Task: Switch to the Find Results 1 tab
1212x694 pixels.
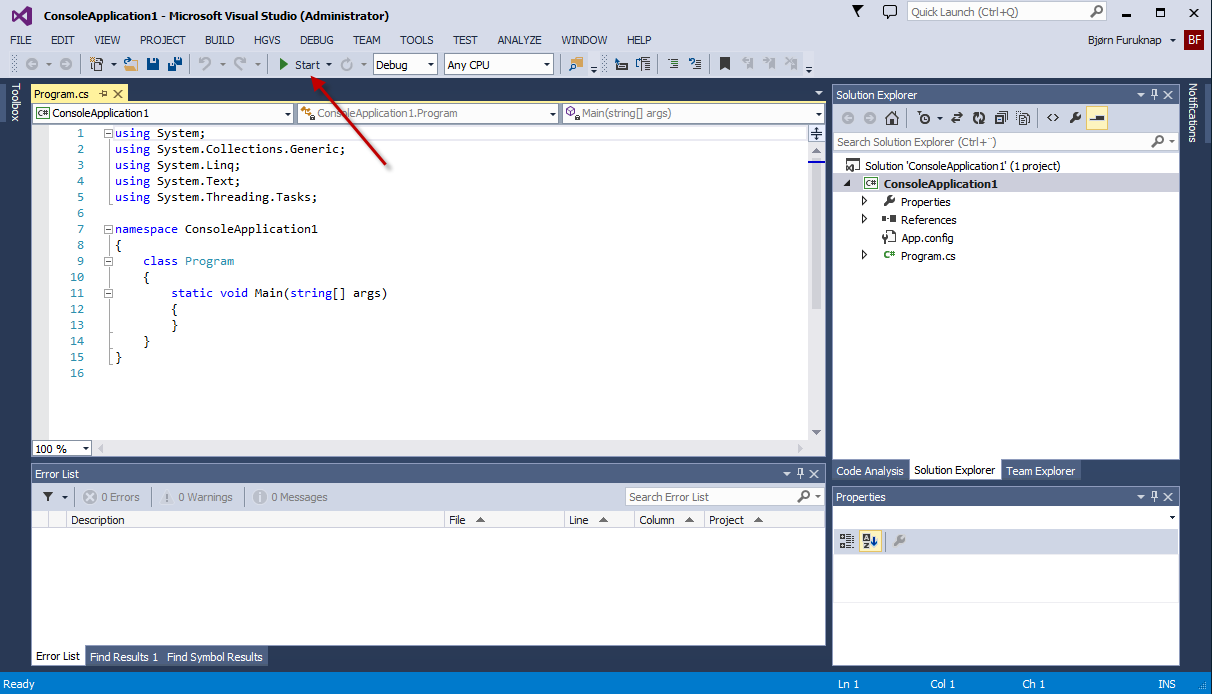Action: click(x=124, y=657)
